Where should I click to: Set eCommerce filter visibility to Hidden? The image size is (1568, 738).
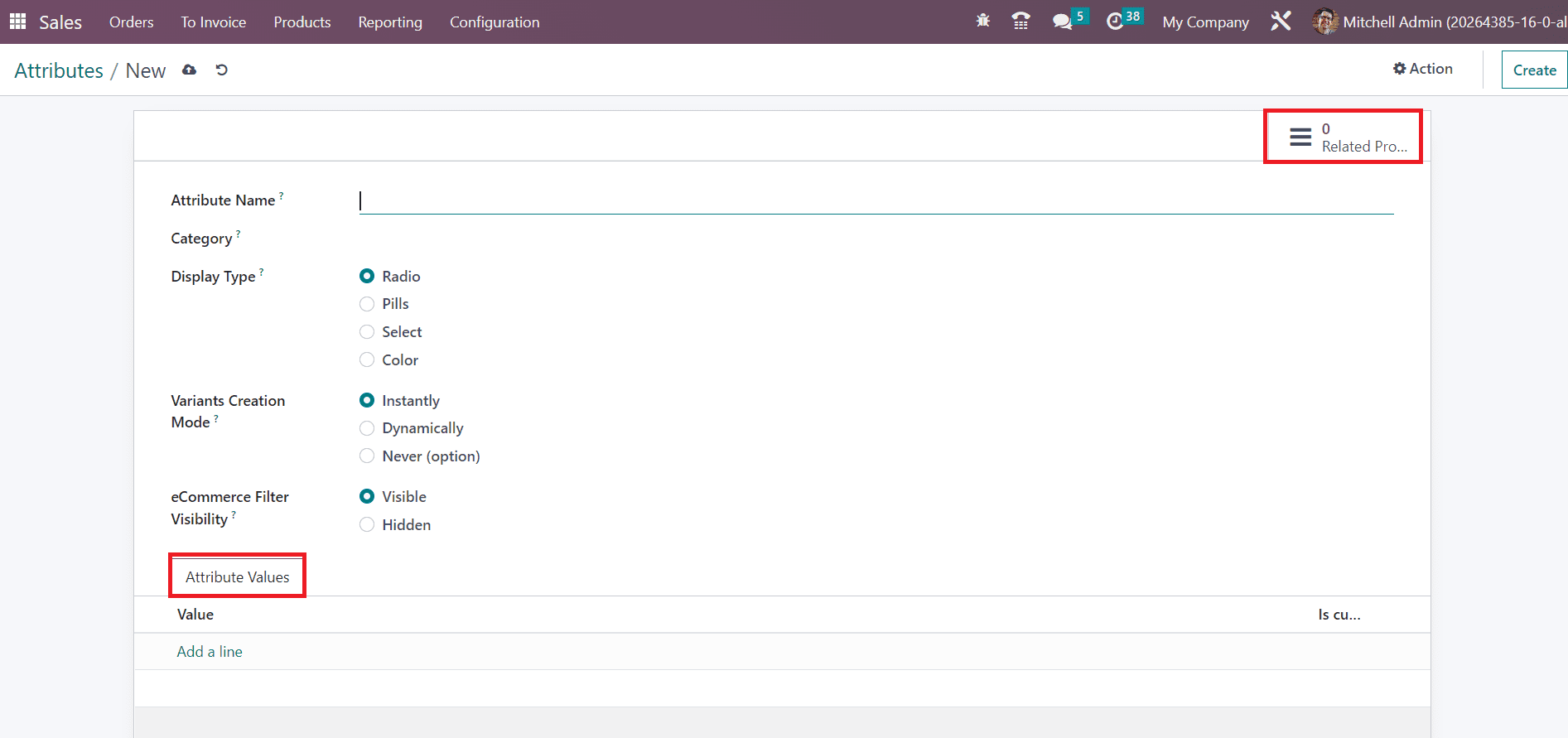click(367, 525)
